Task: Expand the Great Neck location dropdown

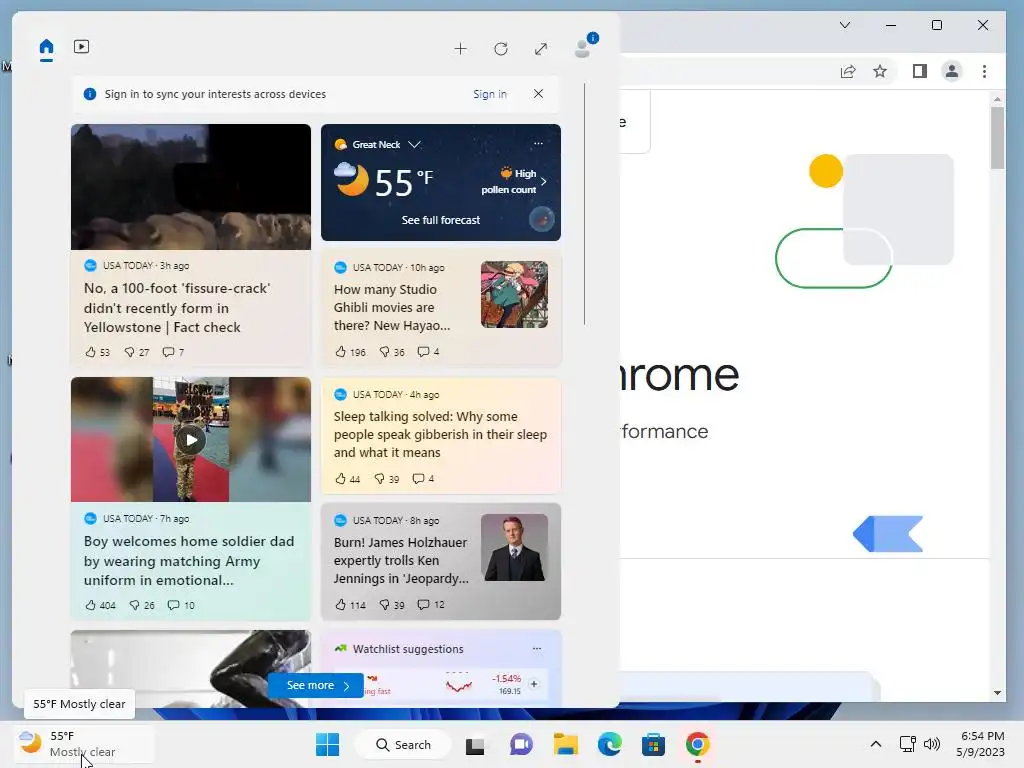Action: tap(414, 144)
